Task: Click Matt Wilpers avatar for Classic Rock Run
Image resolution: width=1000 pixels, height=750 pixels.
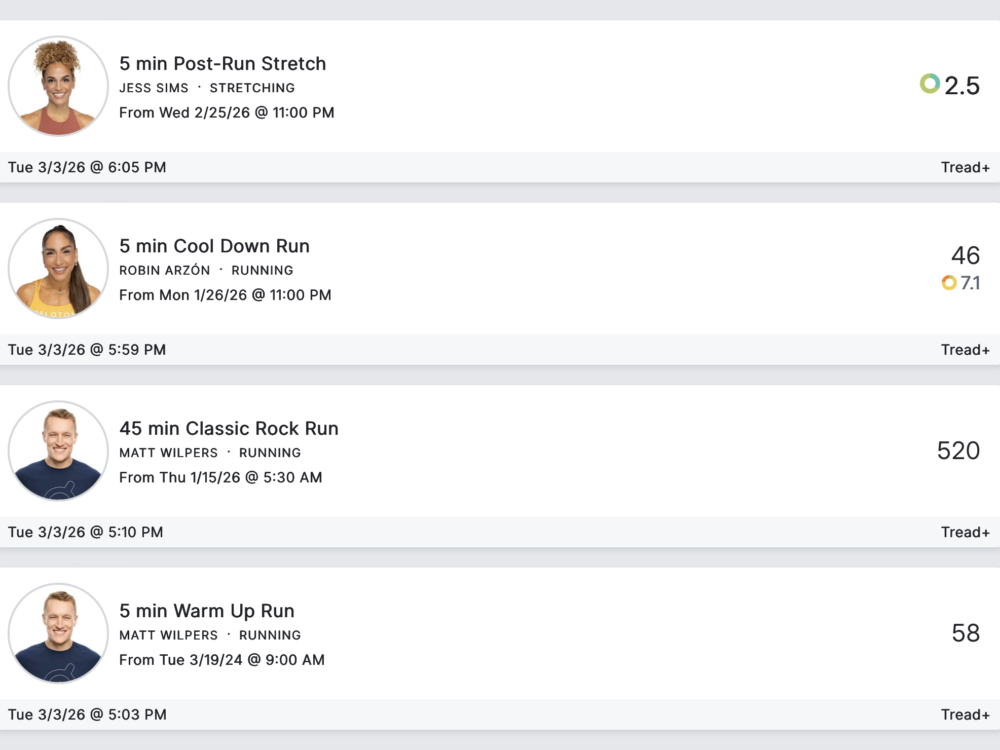Action: [58, 451]
